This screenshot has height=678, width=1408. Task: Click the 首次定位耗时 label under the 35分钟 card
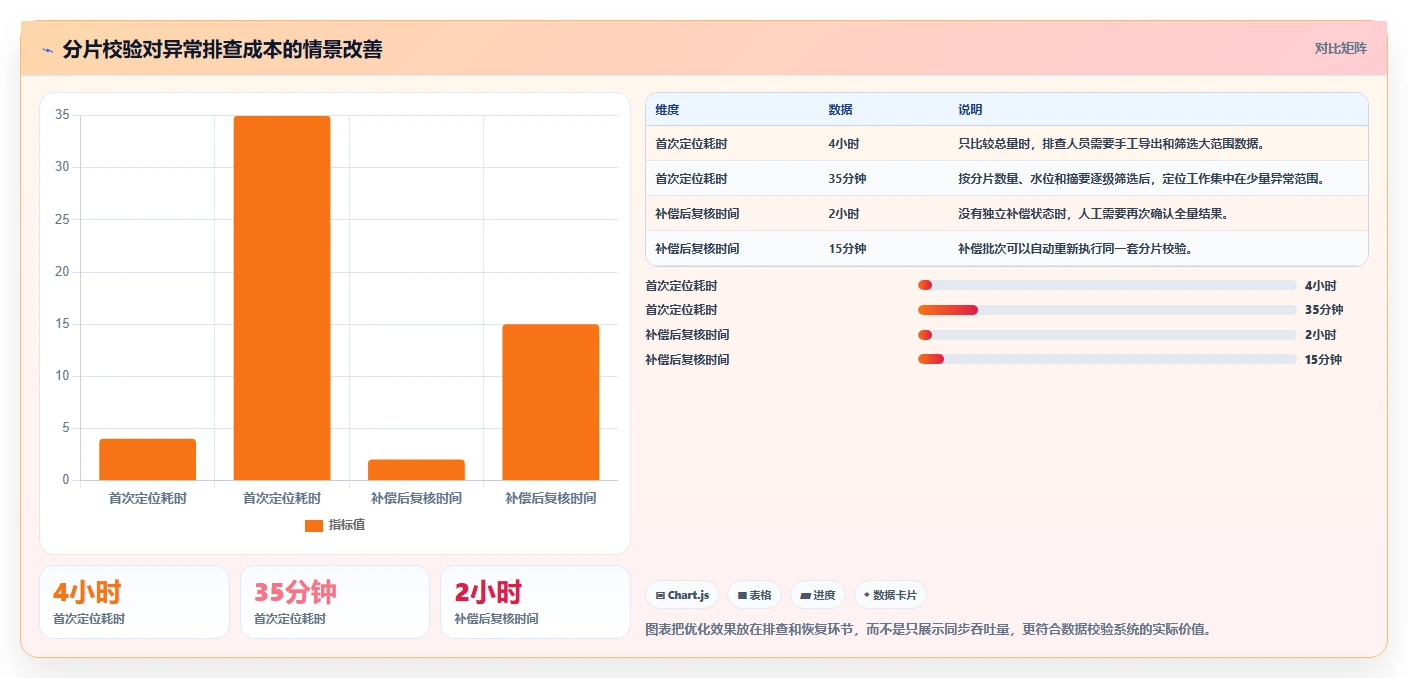click(x=290, y=619)
